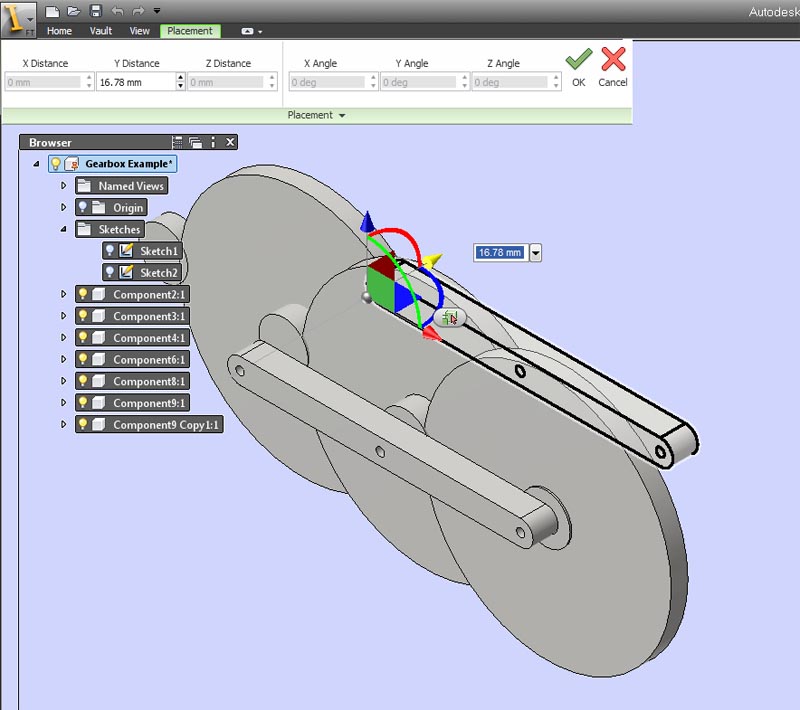The height and width of the screenshot is (710, 800).
Task: Open the quick access toolbar customize arrow
Action: coord(157,11)
